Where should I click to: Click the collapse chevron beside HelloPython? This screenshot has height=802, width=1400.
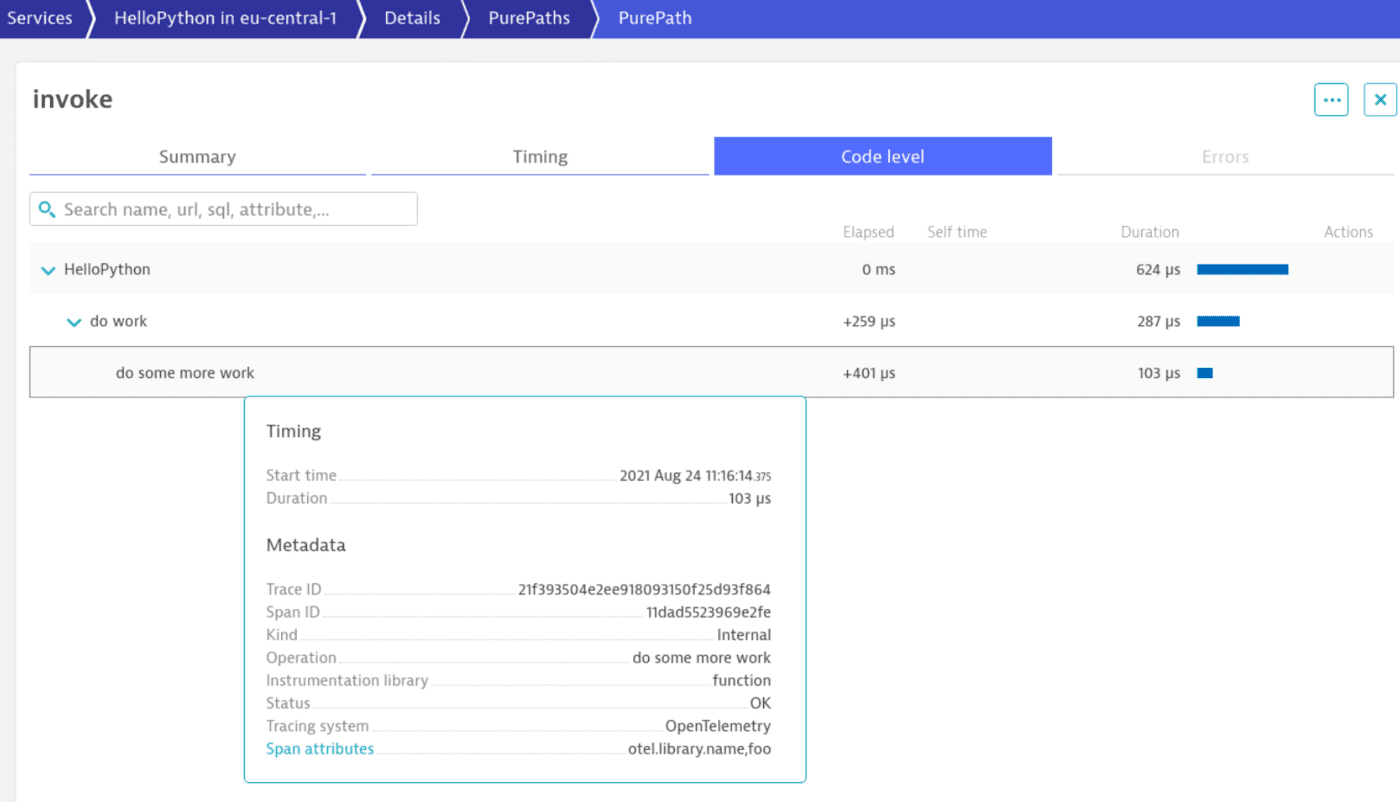coord(47,269)
